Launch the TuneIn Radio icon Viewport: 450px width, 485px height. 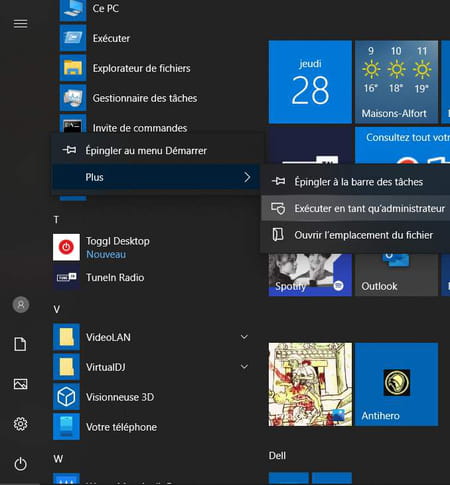tap(66, 277)
